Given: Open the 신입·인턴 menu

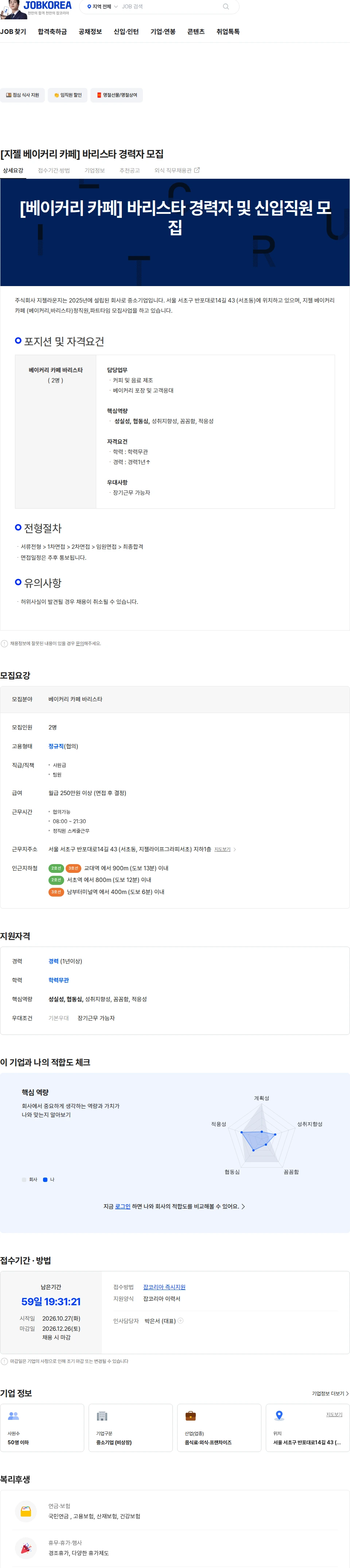Looking at the screenshot, I should click(x=126, y=32).
